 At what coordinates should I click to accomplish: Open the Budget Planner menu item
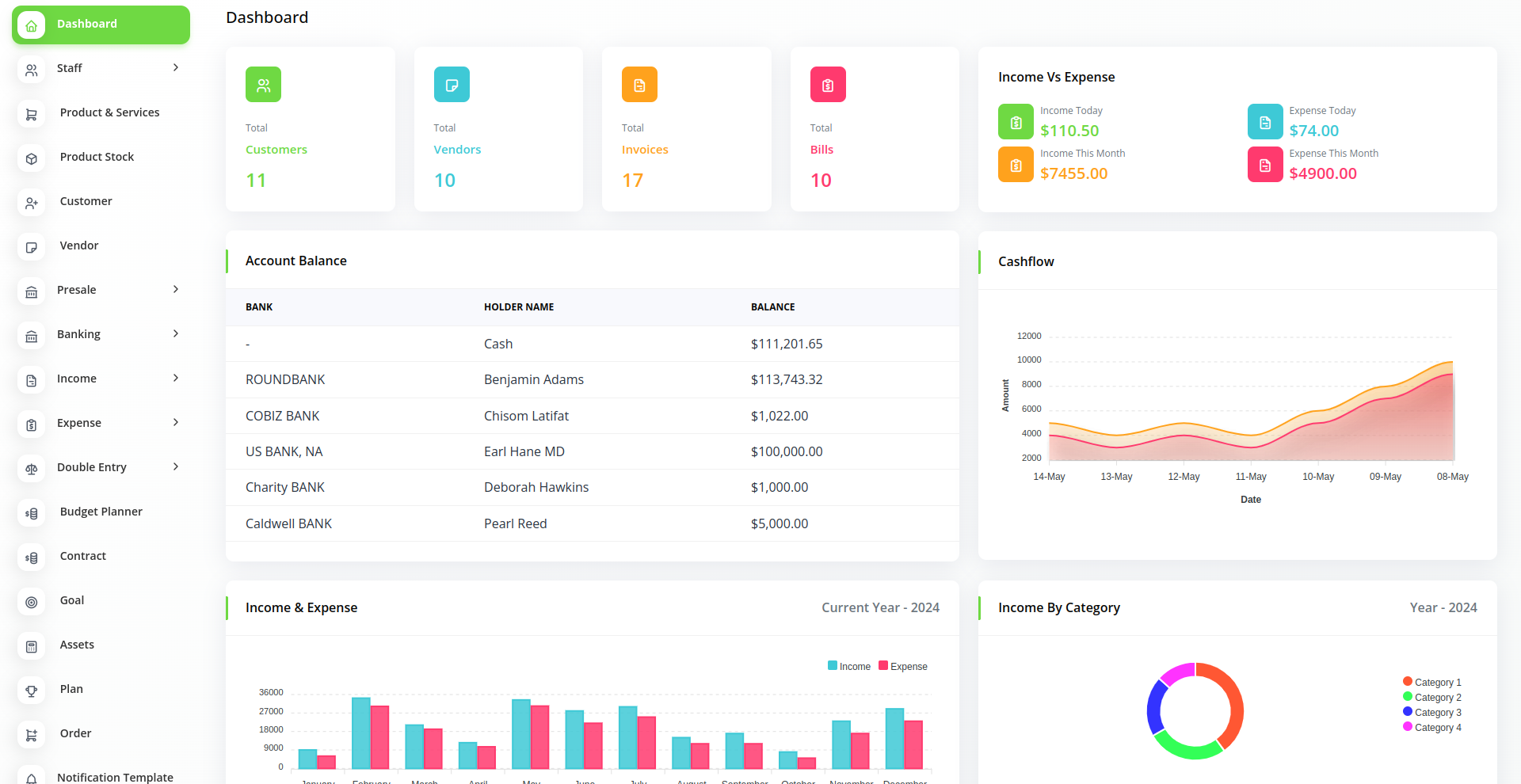(101, 512)
